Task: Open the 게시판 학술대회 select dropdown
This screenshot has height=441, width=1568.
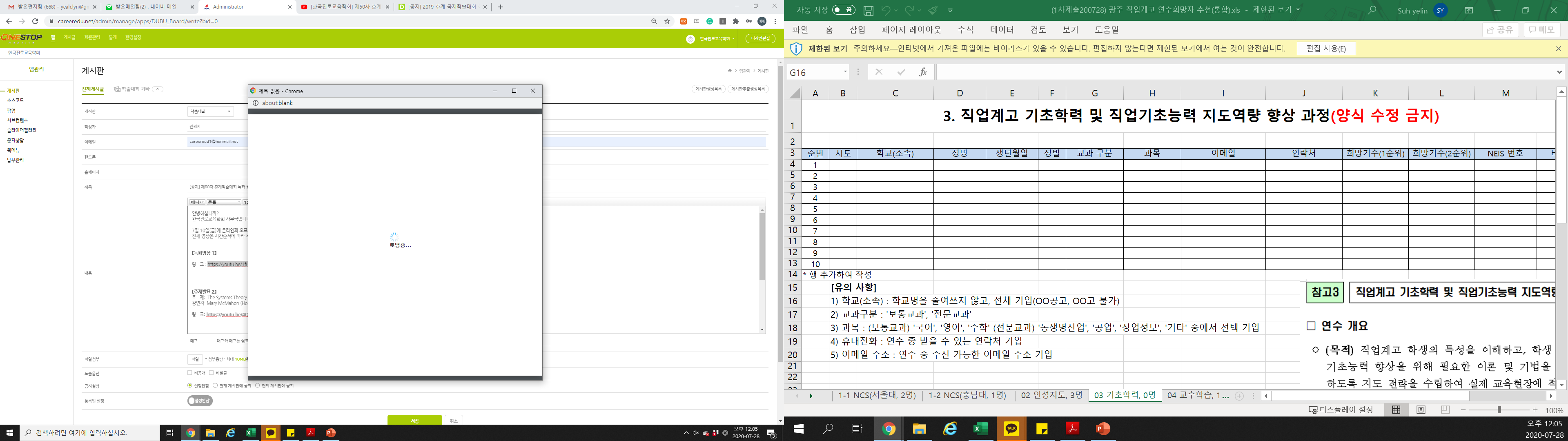Action: click(x=211, y=111)
